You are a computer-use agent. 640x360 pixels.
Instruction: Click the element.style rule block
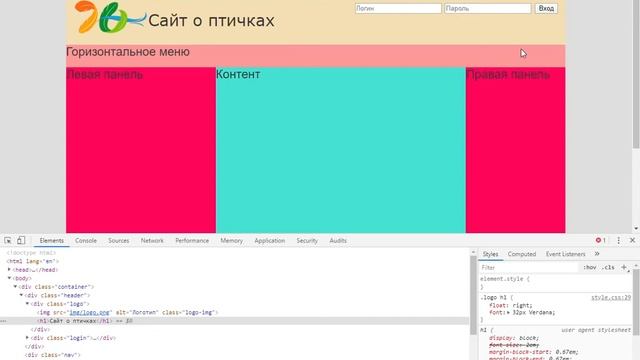554,283
